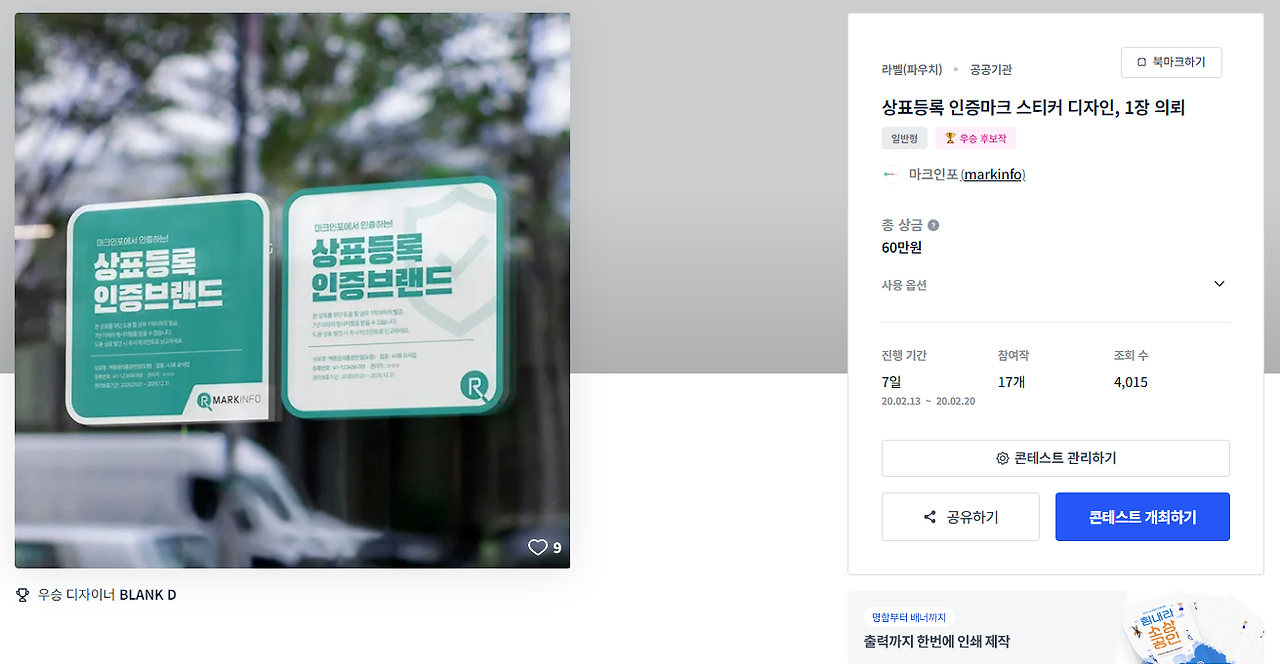Click the 총 상금 label
This screenshot has width=1280, height=666.
click(x=901, y=225)
